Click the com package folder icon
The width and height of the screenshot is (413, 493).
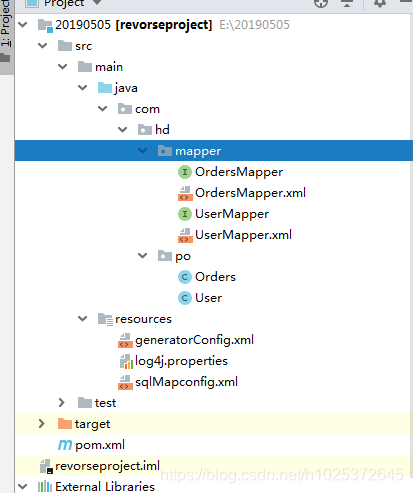click(125, 109)
